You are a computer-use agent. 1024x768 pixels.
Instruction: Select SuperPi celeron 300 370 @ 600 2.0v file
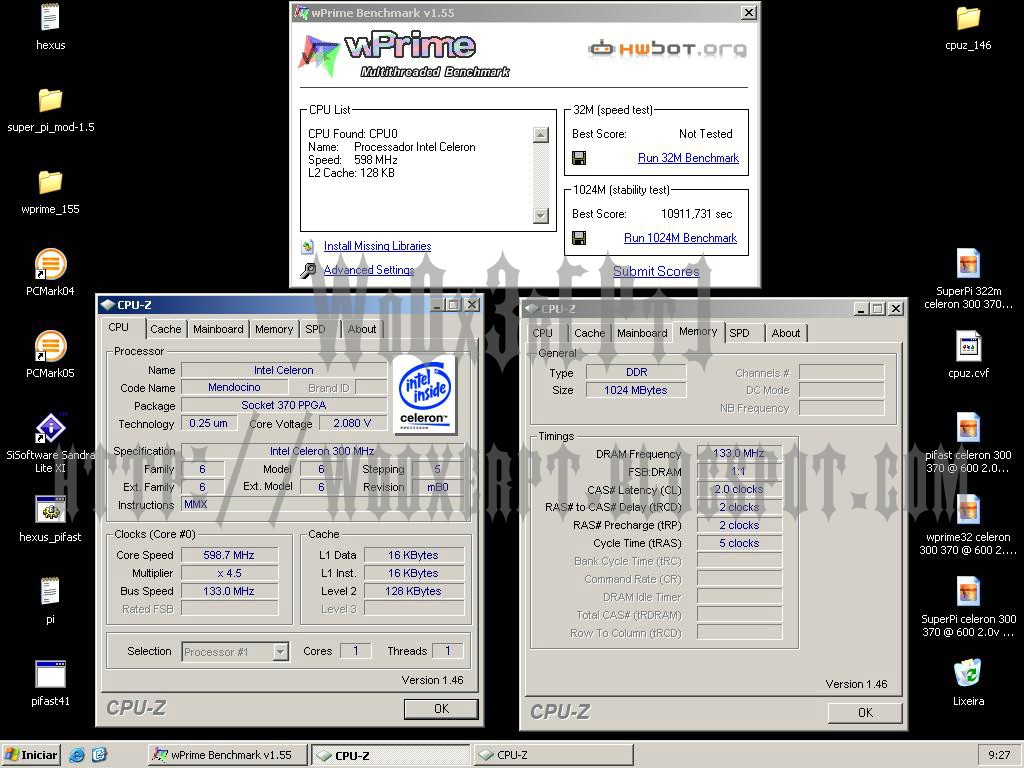[968, 592]
